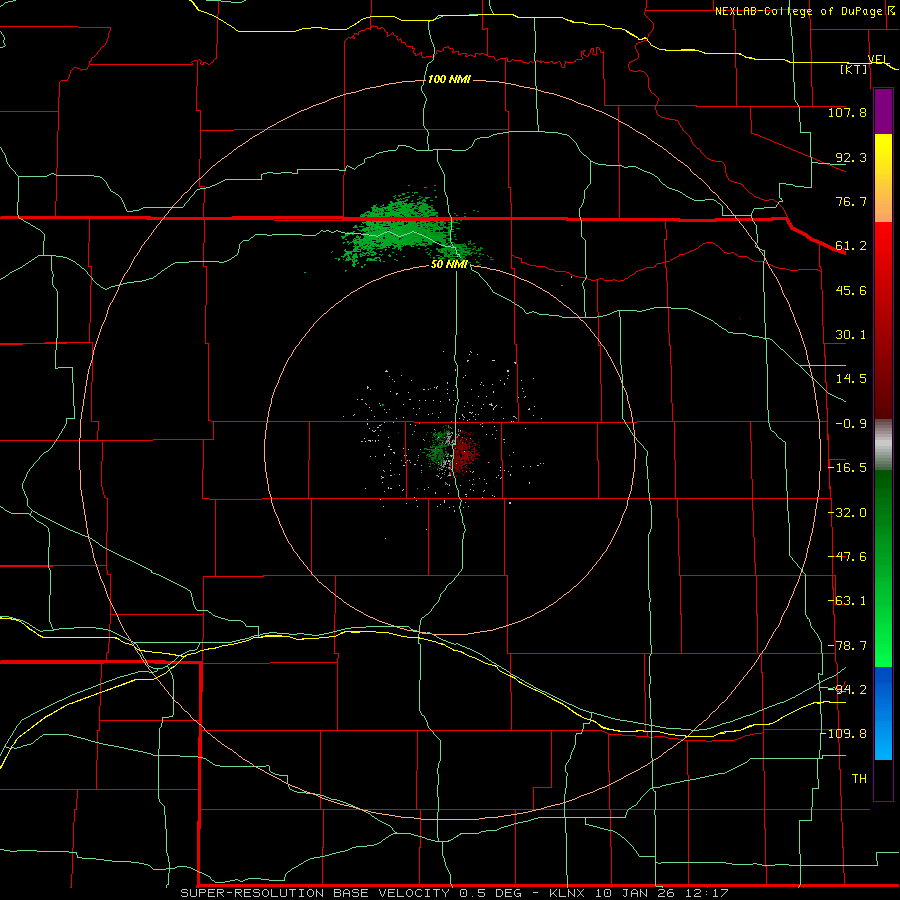900x900 pixels.
Task: Click the -78.7 legend value
Action: click(x=847, y=646)
